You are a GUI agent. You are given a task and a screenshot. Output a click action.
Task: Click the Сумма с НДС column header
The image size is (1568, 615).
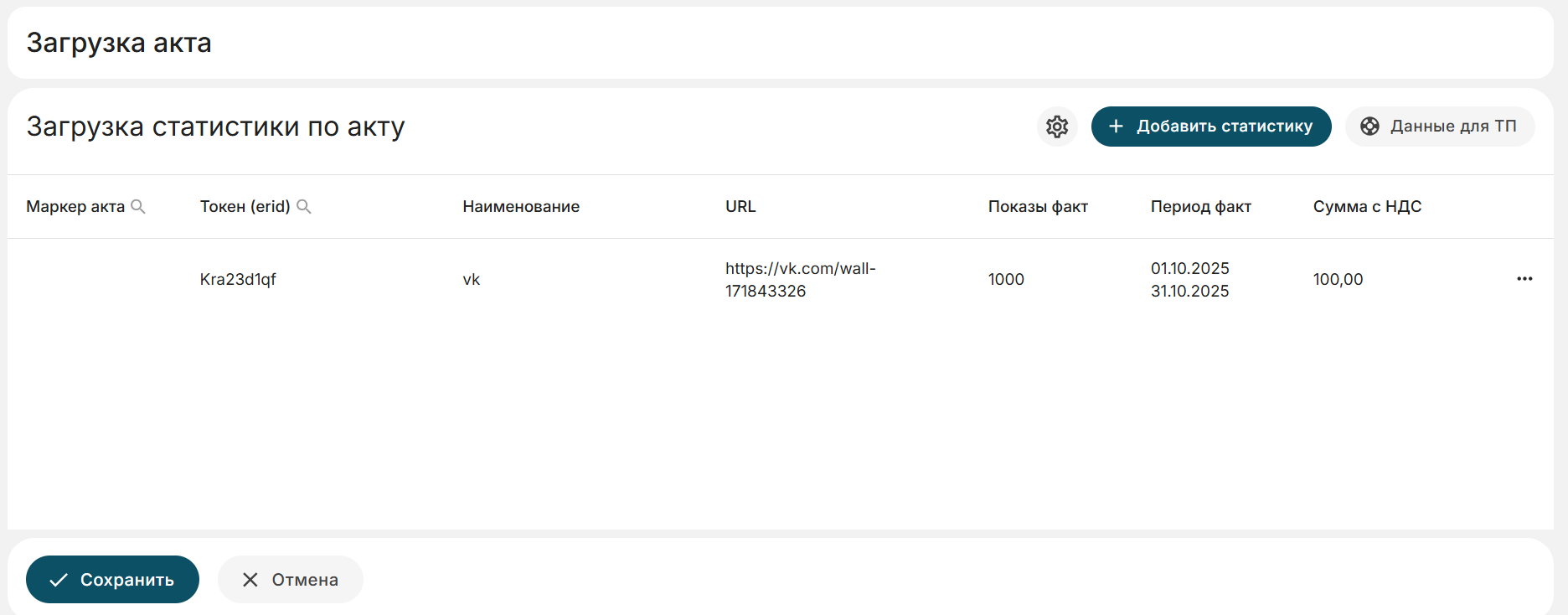(1367, 206)
